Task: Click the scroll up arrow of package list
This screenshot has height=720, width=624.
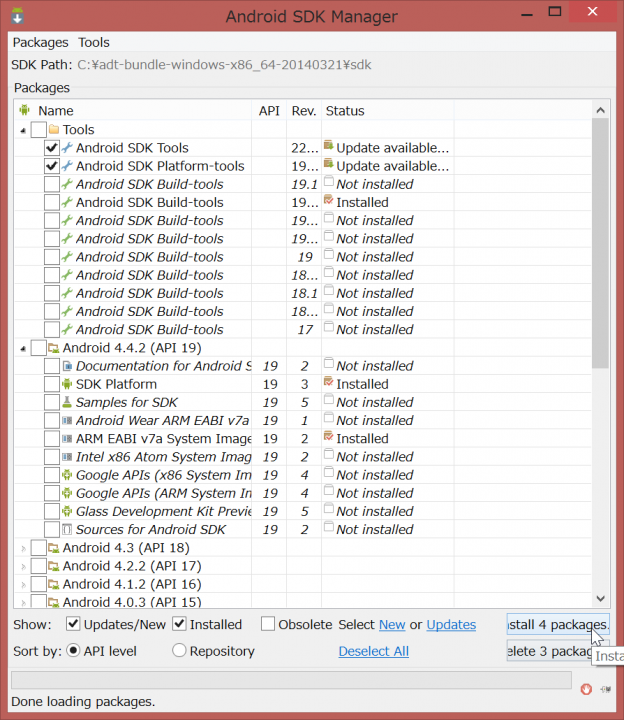Action: pos(600,110)
